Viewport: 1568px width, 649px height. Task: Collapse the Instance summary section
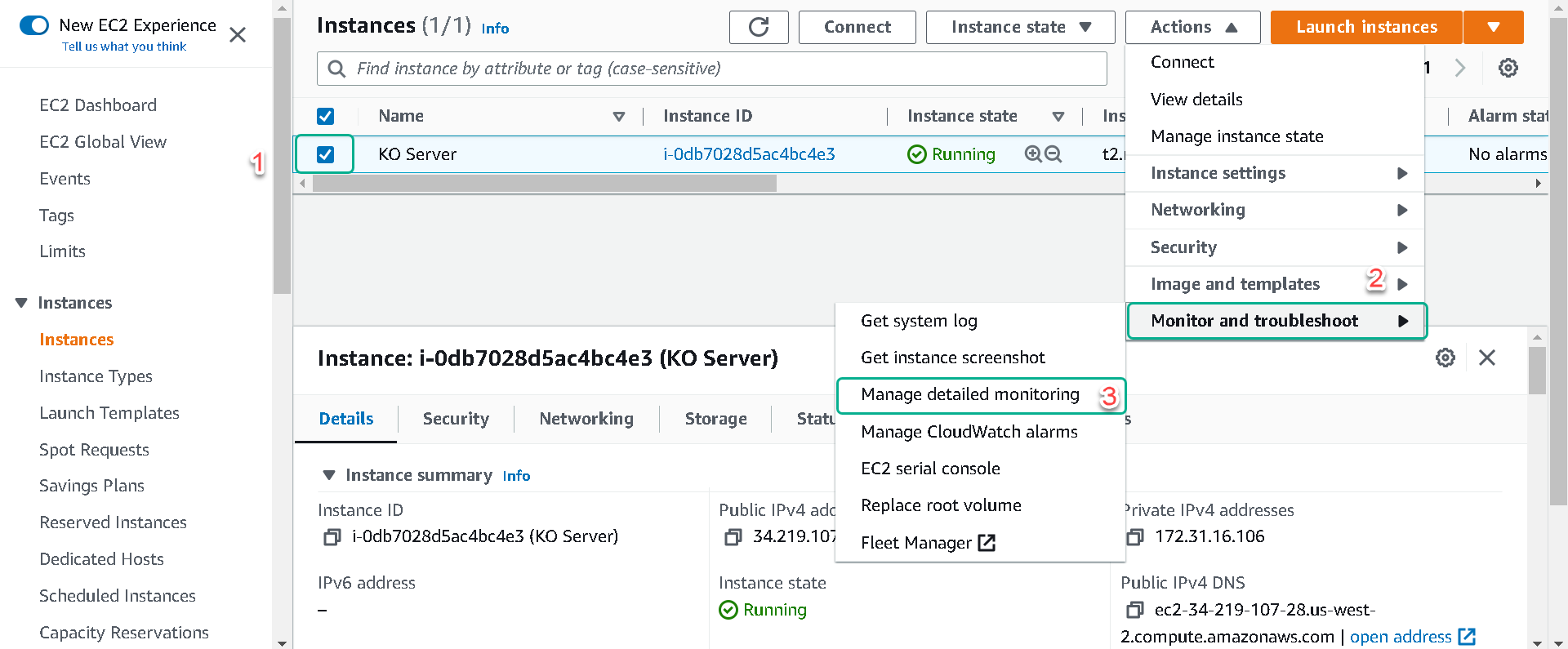point(329,475)
